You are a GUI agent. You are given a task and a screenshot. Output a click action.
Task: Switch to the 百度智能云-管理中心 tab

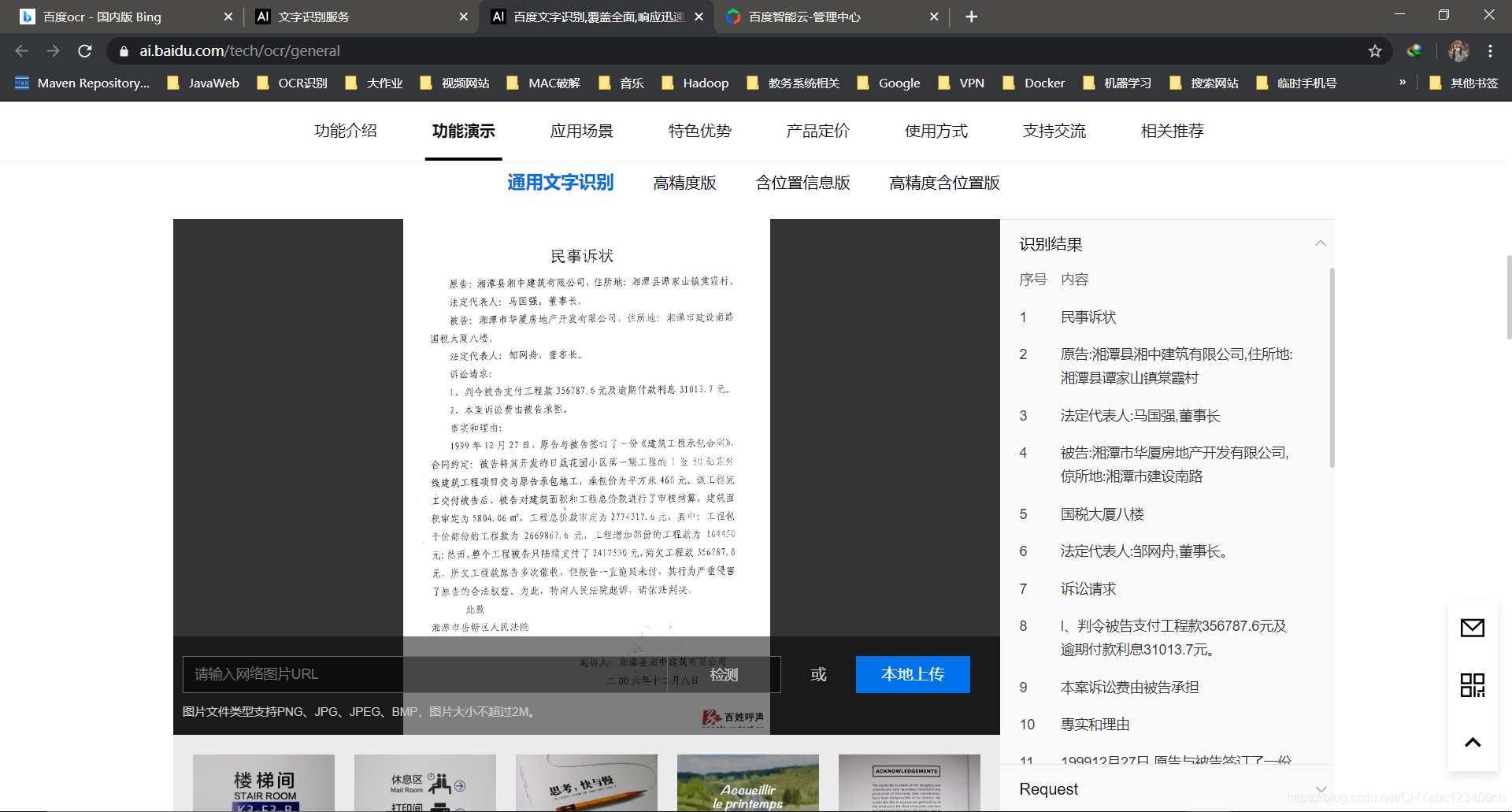click(831, 17)
